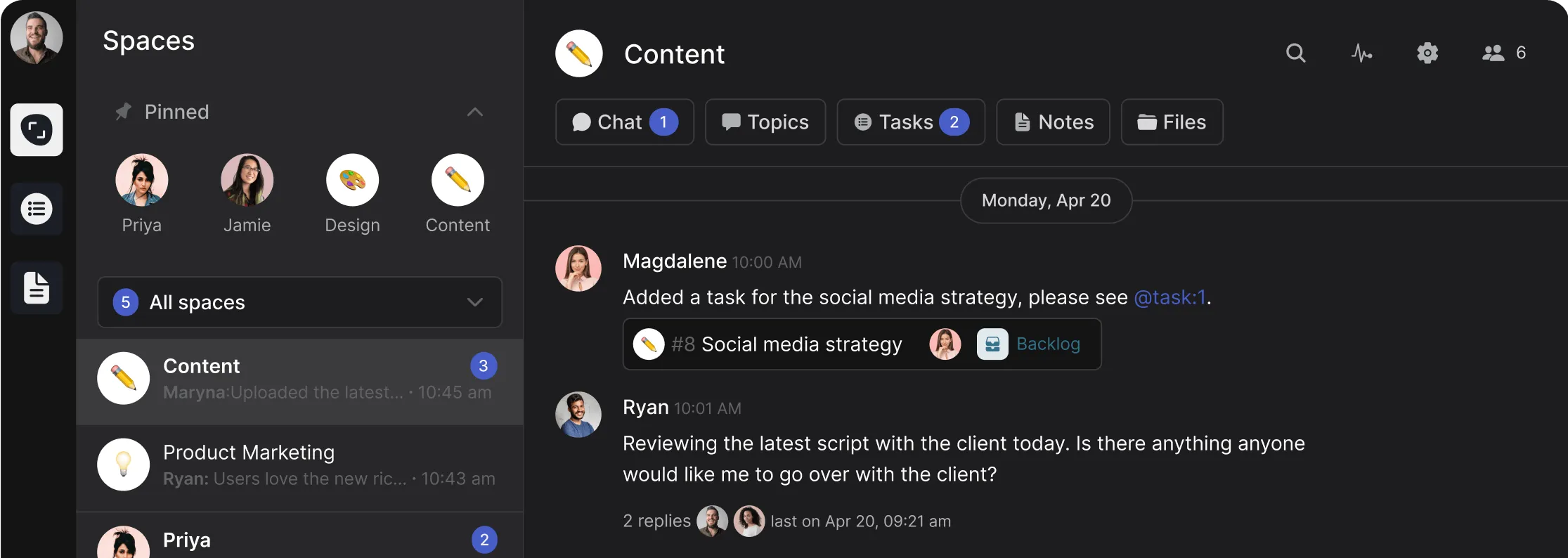Open pinned Design space
This screenshot has width=1568, height=558.
coord(352,194)
